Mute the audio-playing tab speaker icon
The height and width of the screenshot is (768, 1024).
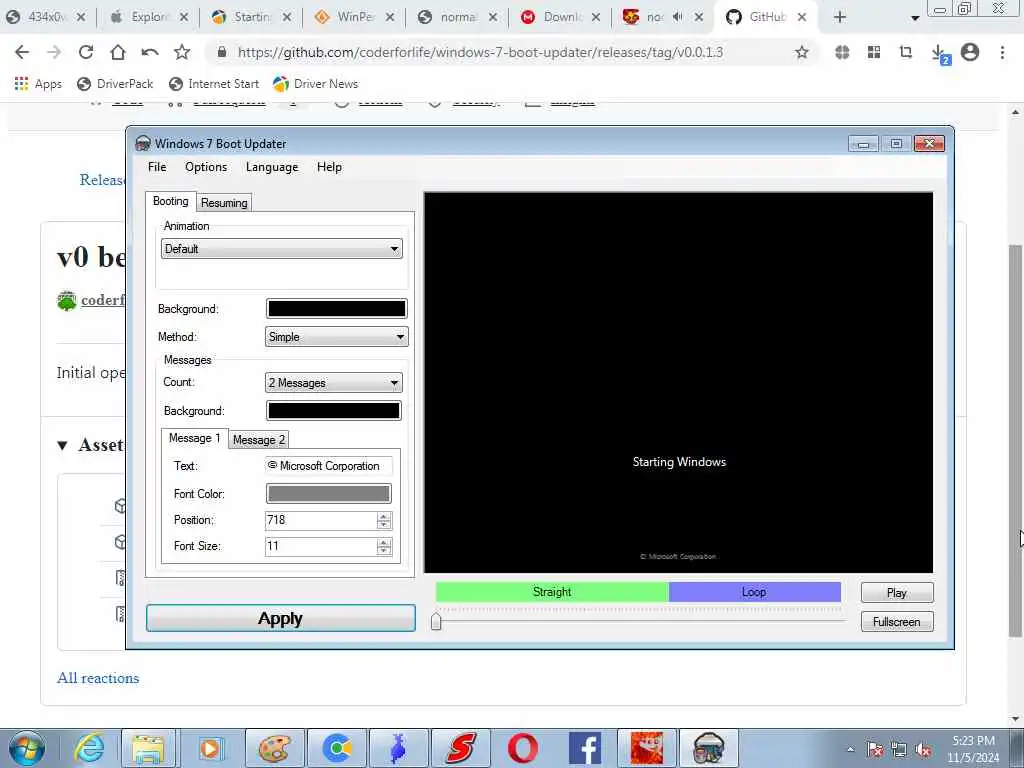678,17
